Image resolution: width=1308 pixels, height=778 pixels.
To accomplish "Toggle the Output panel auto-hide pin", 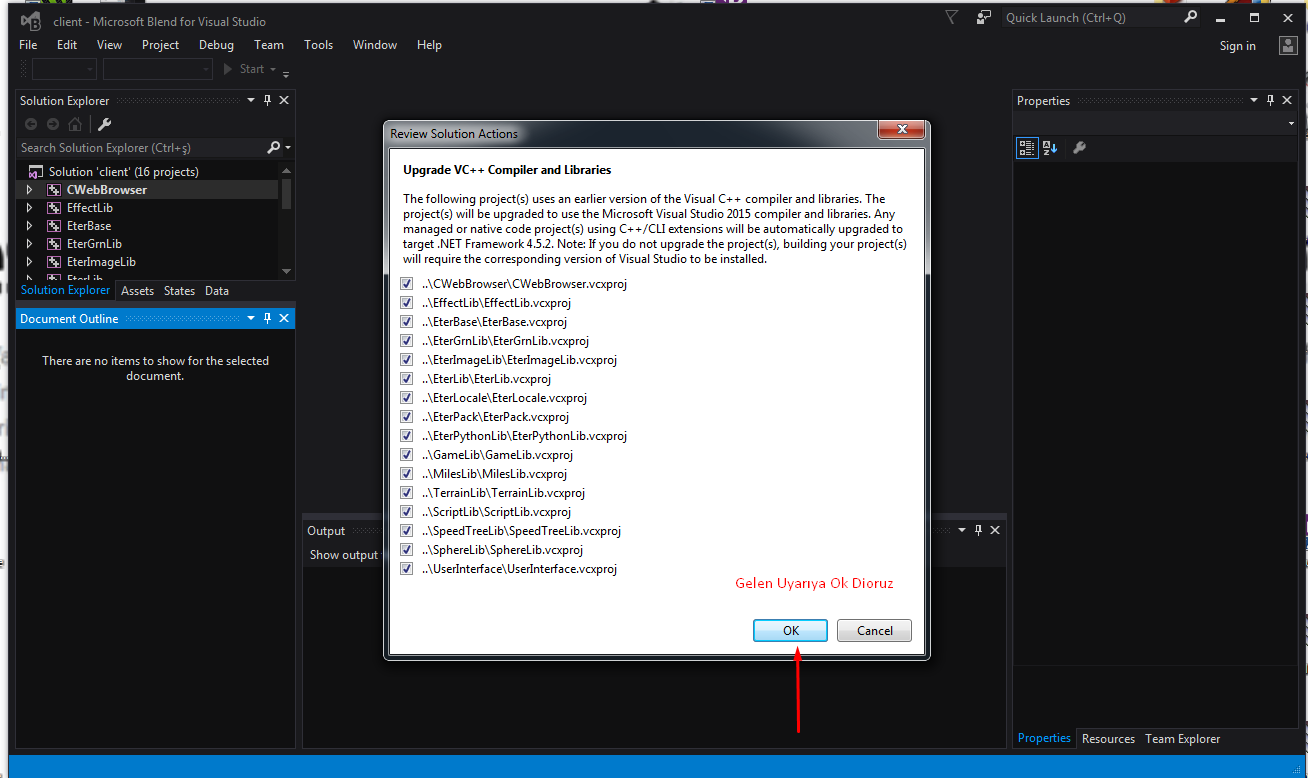I will click(978, 530).
